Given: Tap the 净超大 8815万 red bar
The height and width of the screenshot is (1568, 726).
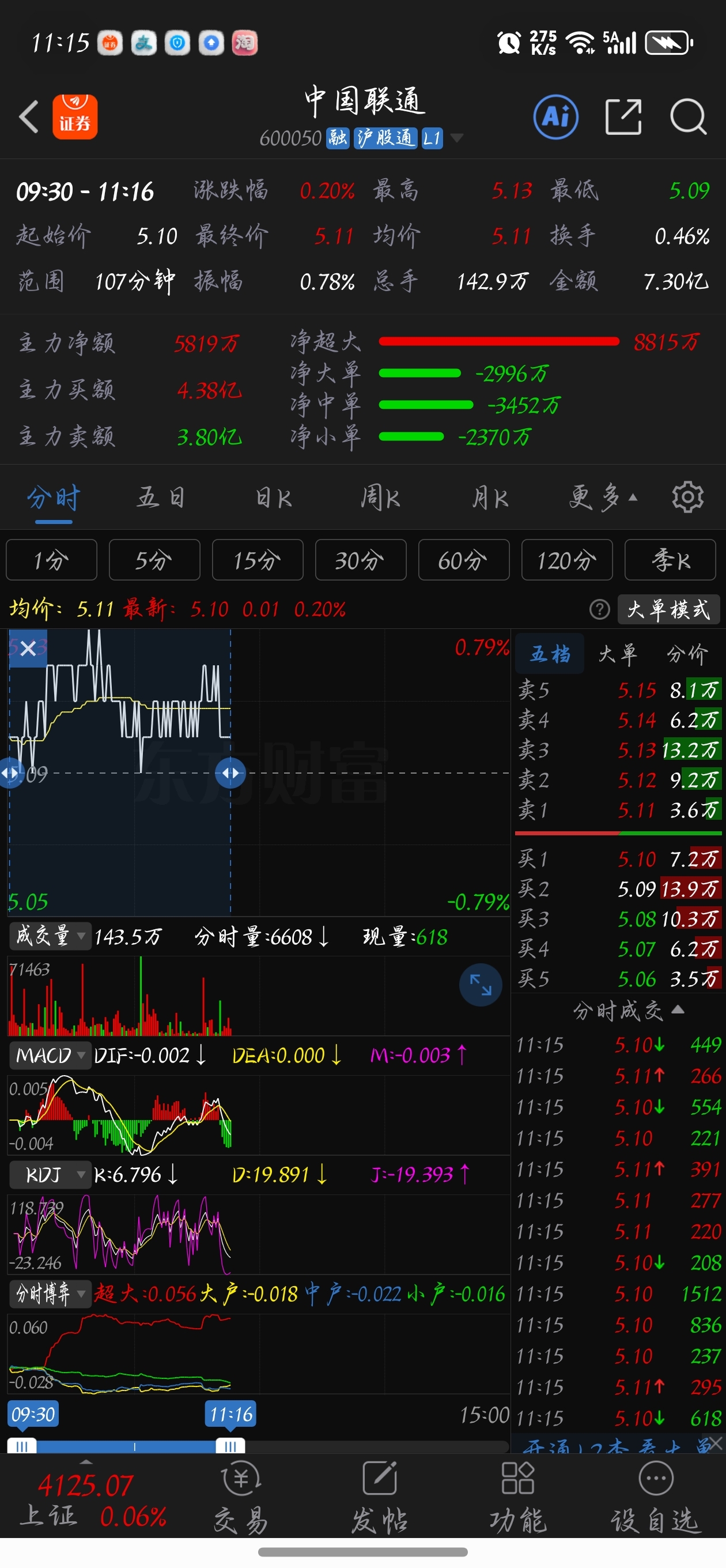Looking at the screenshot, I should [x=498, y=341].
